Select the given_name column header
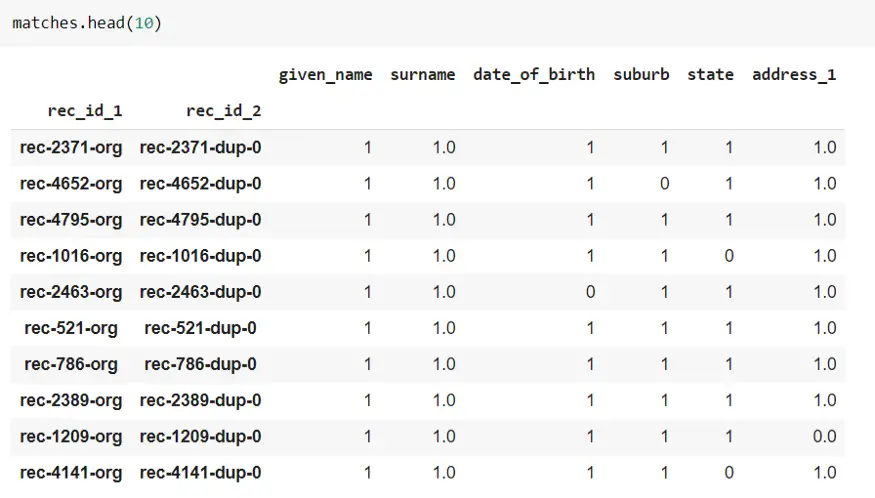 [x=325, y=75]
